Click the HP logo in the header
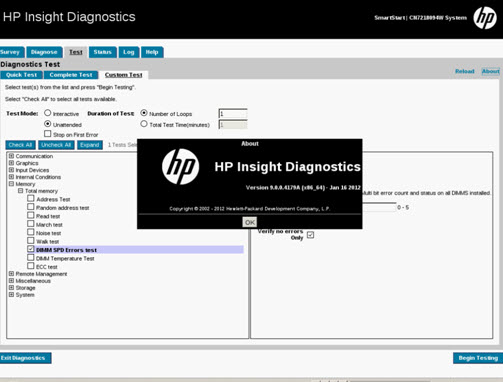Viewport: 503px width, 382px height. pyautogui.click(x=485, y=18)
